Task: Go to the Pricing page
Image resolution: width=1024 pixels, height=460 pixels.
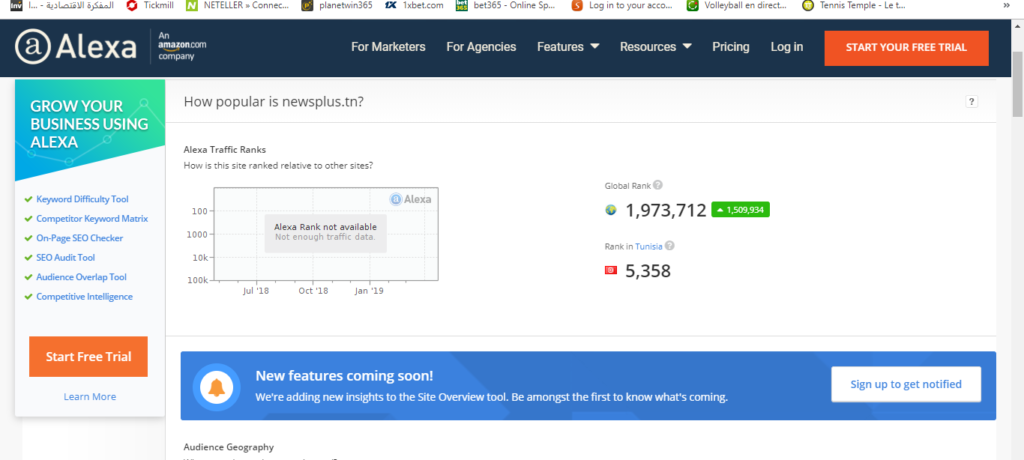Action: [x=730, y=47]
